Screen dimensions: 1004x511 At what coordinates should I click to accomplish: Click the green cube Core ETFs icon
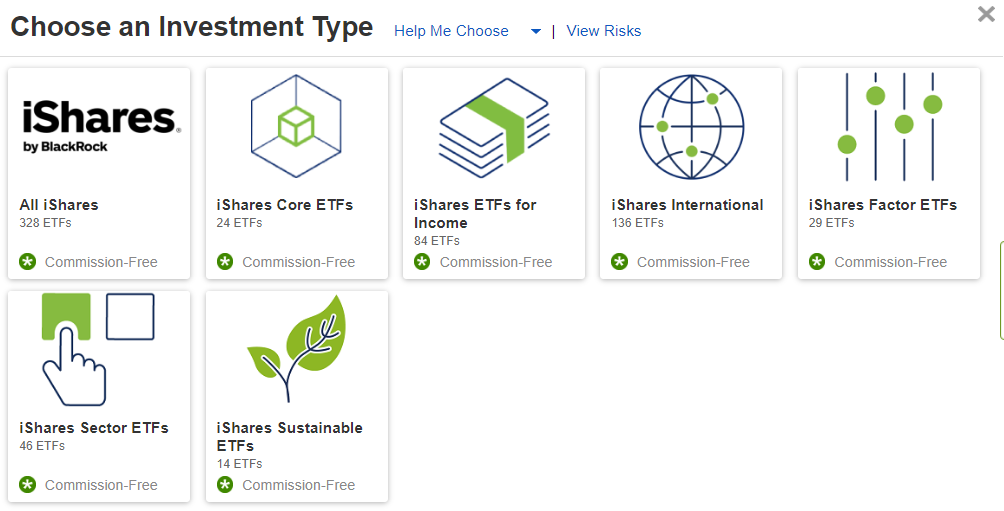pyautogui.click(x=296, y=125)
